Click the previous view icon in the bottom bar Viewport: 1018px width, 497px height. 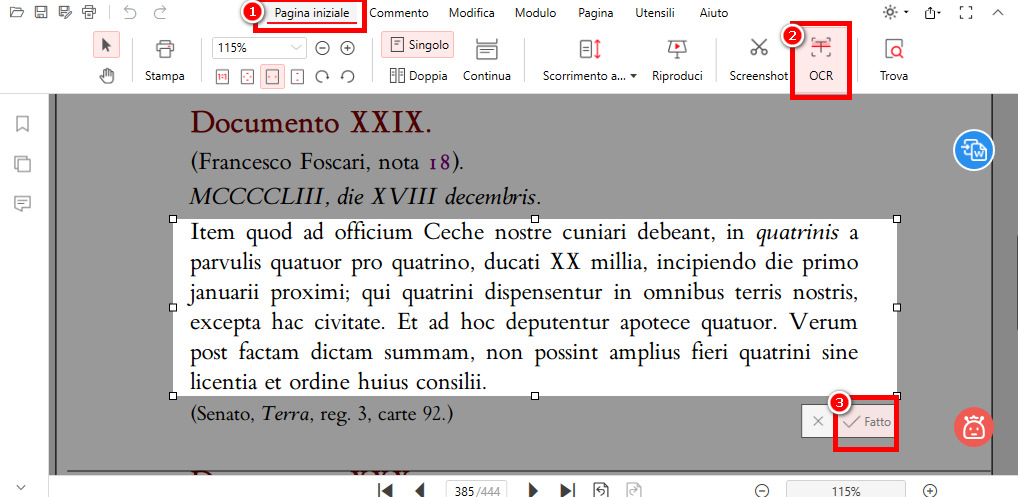[601, 490]
